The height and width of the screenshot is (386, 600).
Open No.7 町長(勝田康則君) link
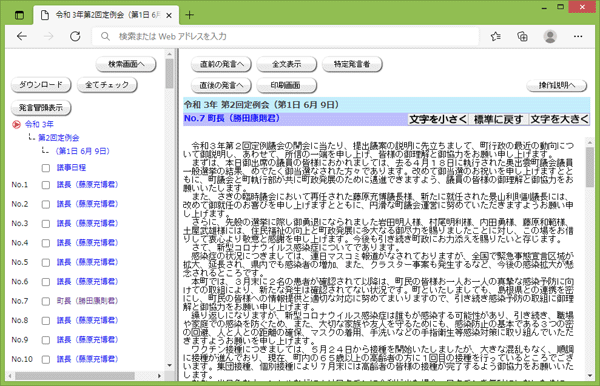pyautogui.click(x=87, y=301)
